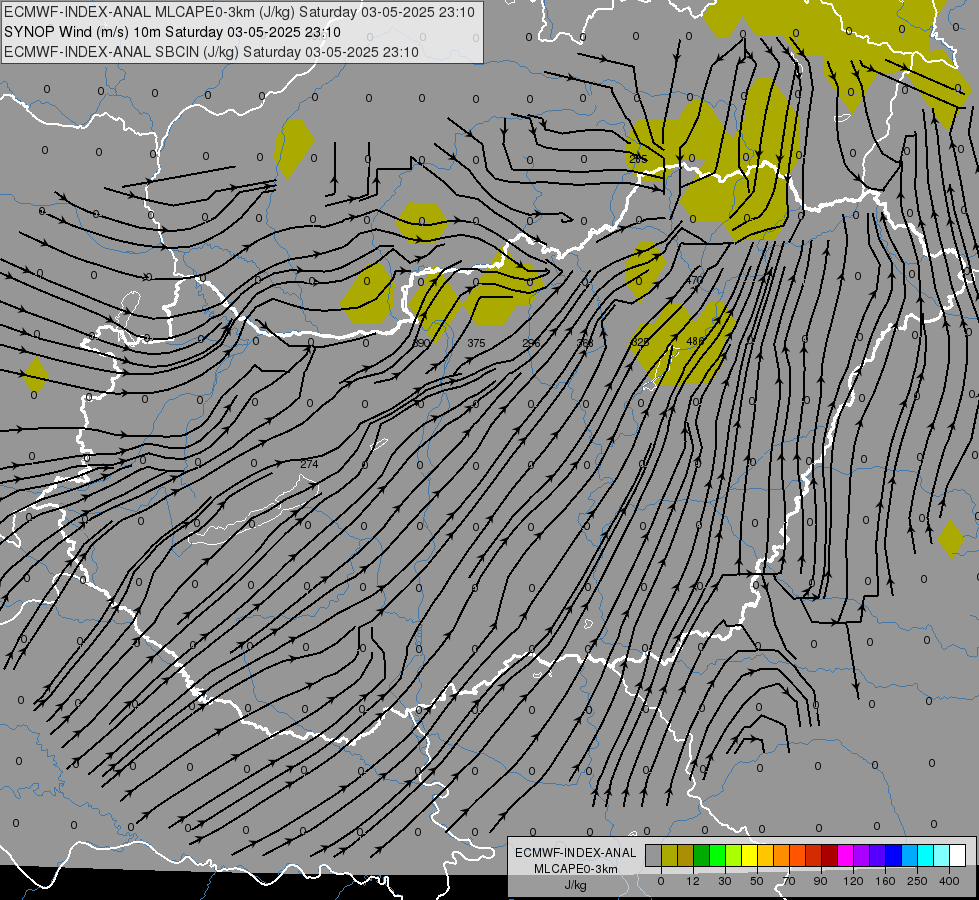Click the J/kg unit label in legend
The width and height of the screenshot is (979, 900).
click(576, 885)
